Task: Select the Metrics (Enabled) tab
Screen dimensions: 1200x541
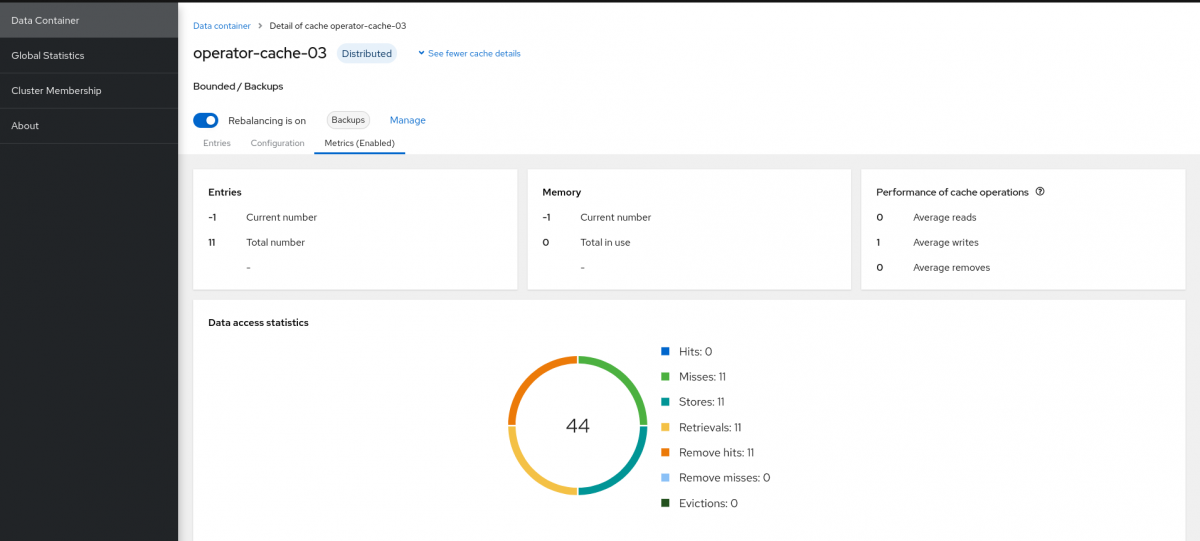Action: (359, 143)
